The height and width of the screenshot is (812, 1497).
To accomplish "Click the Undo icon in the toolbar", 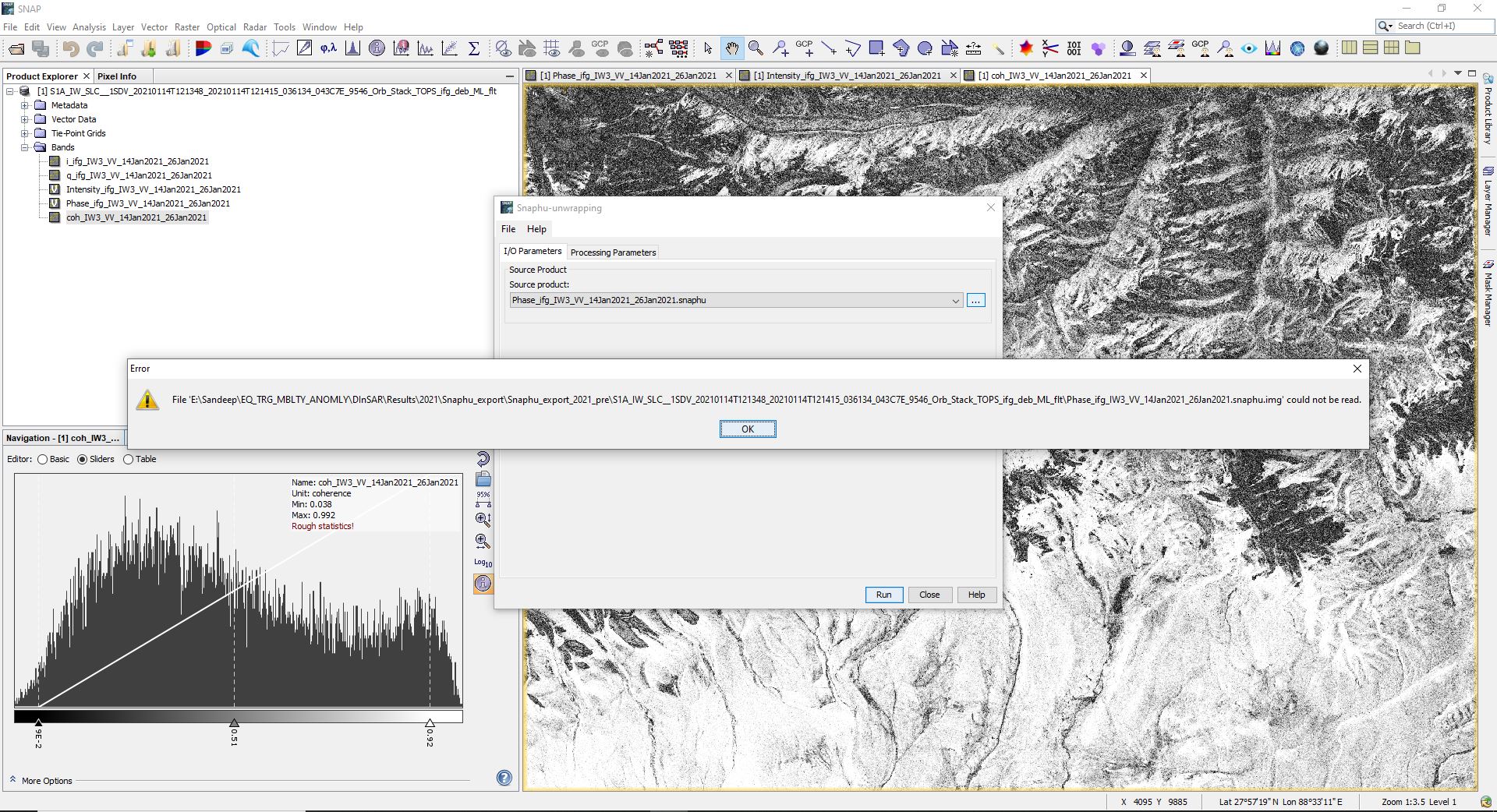I will tap(71, 48).
